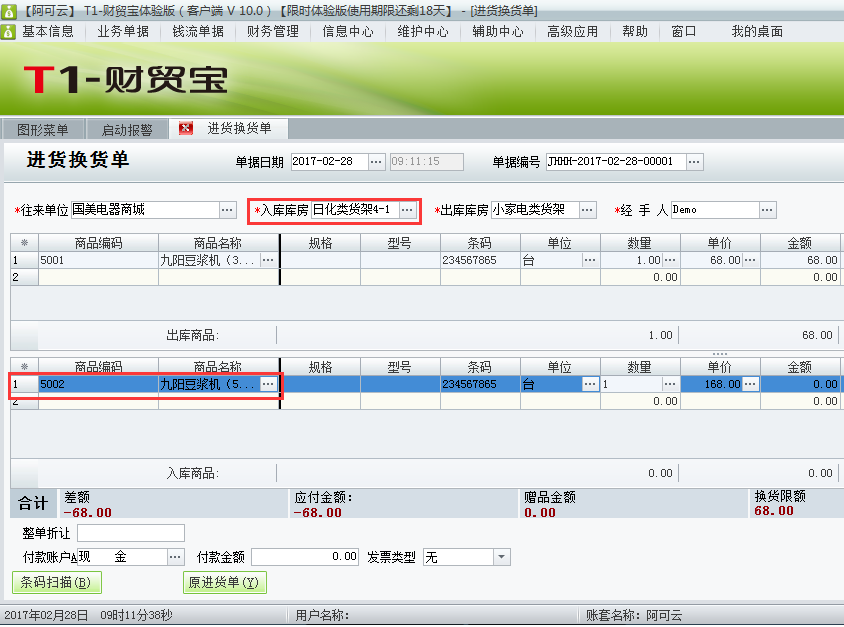Click application icon in title bar
This screenshot has height=627, width=844.
click(x=9, y=10)
